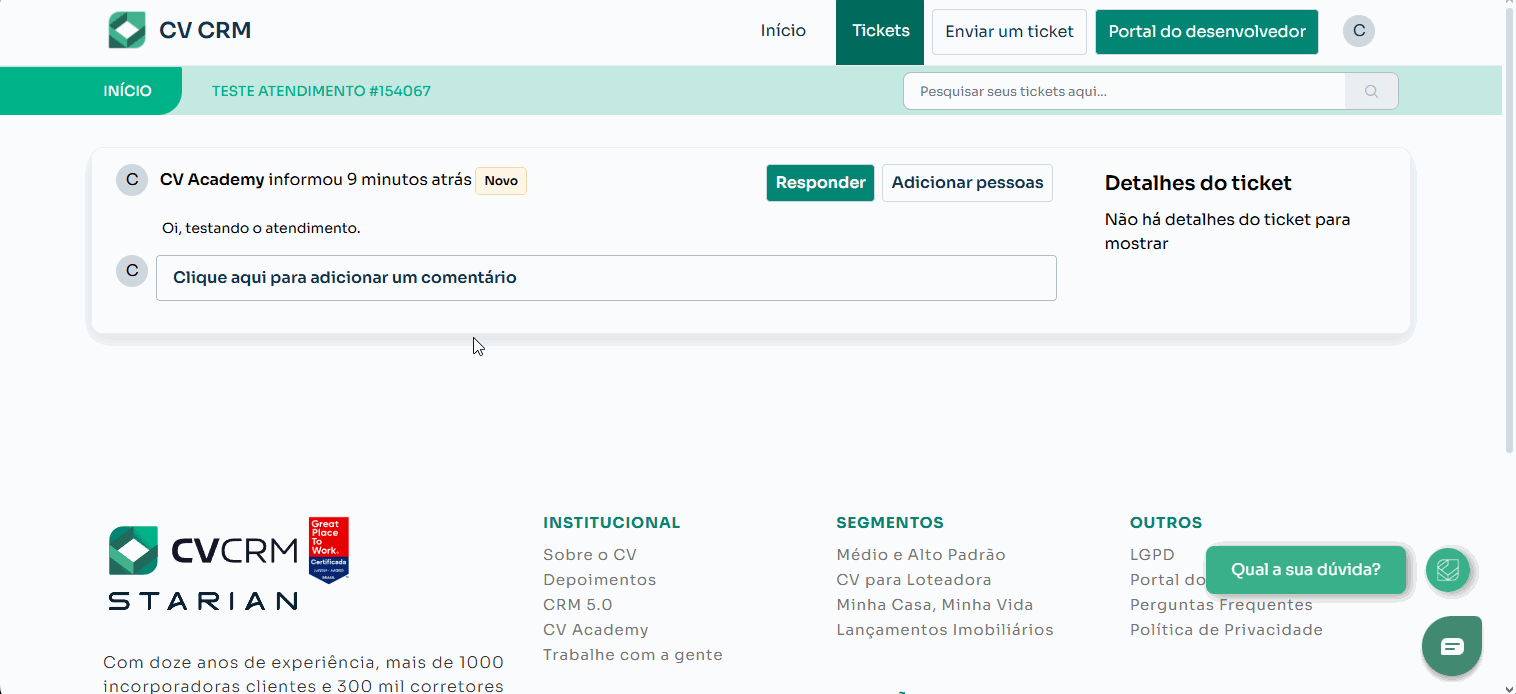
Task: Open the user avatar C in top navigation
Action: pyautogui.click(x=1359, y=31)
